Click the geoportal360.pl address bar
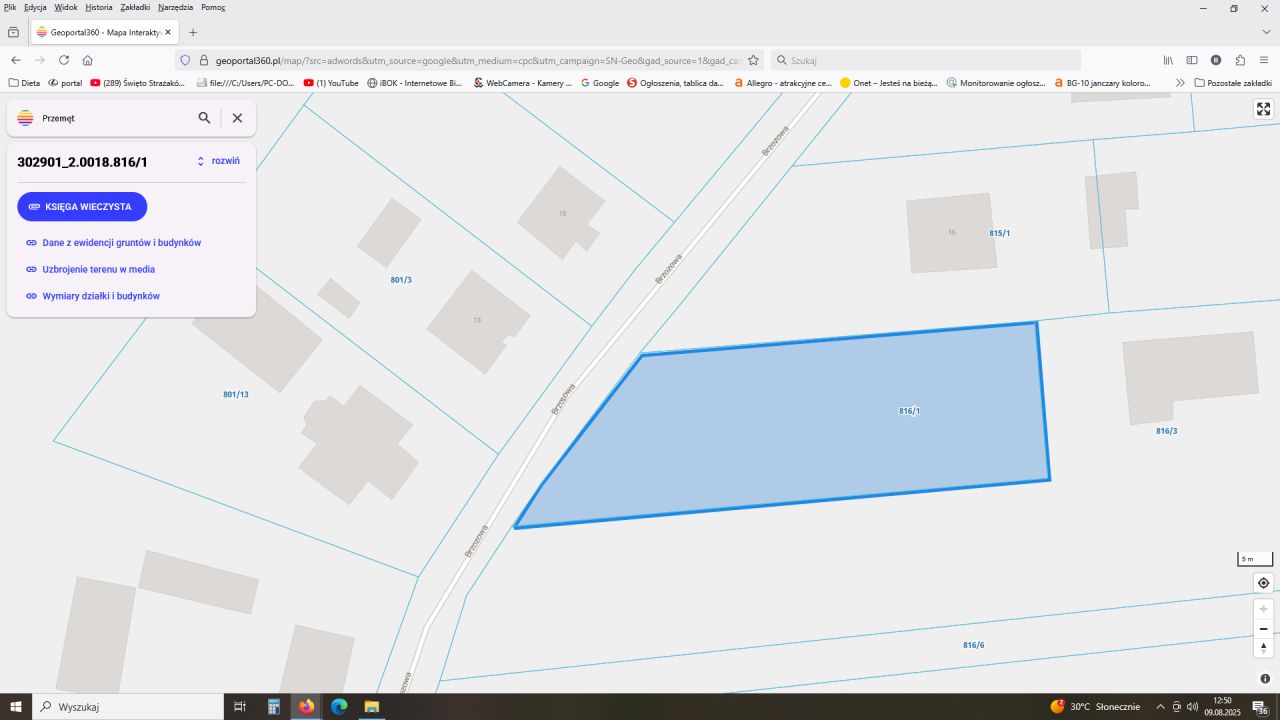Screen dimensions: 1280x720 [470, 60]
